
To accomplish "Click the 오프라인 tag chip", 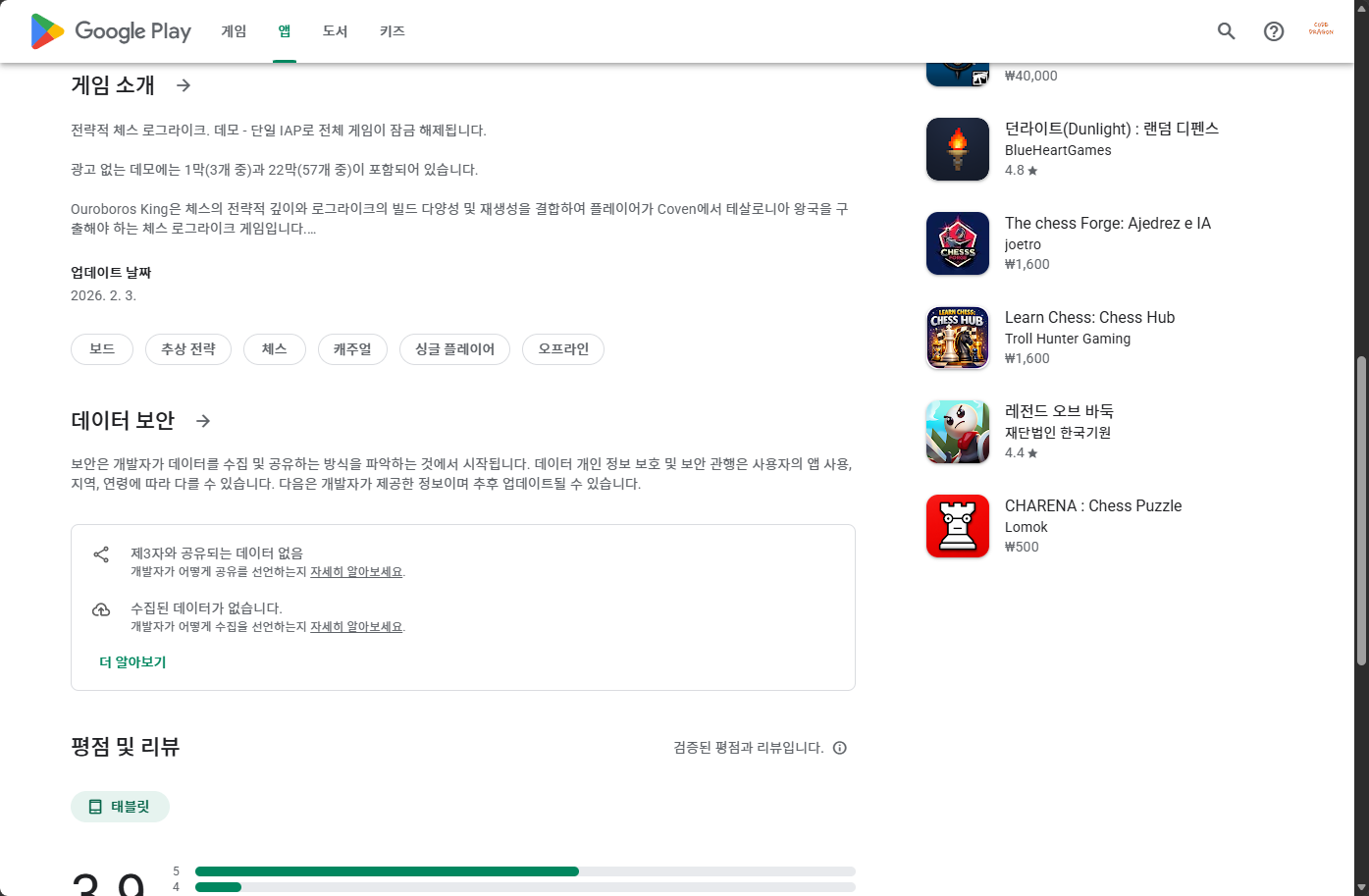I will pyautogui.click(x=563, y=349).
